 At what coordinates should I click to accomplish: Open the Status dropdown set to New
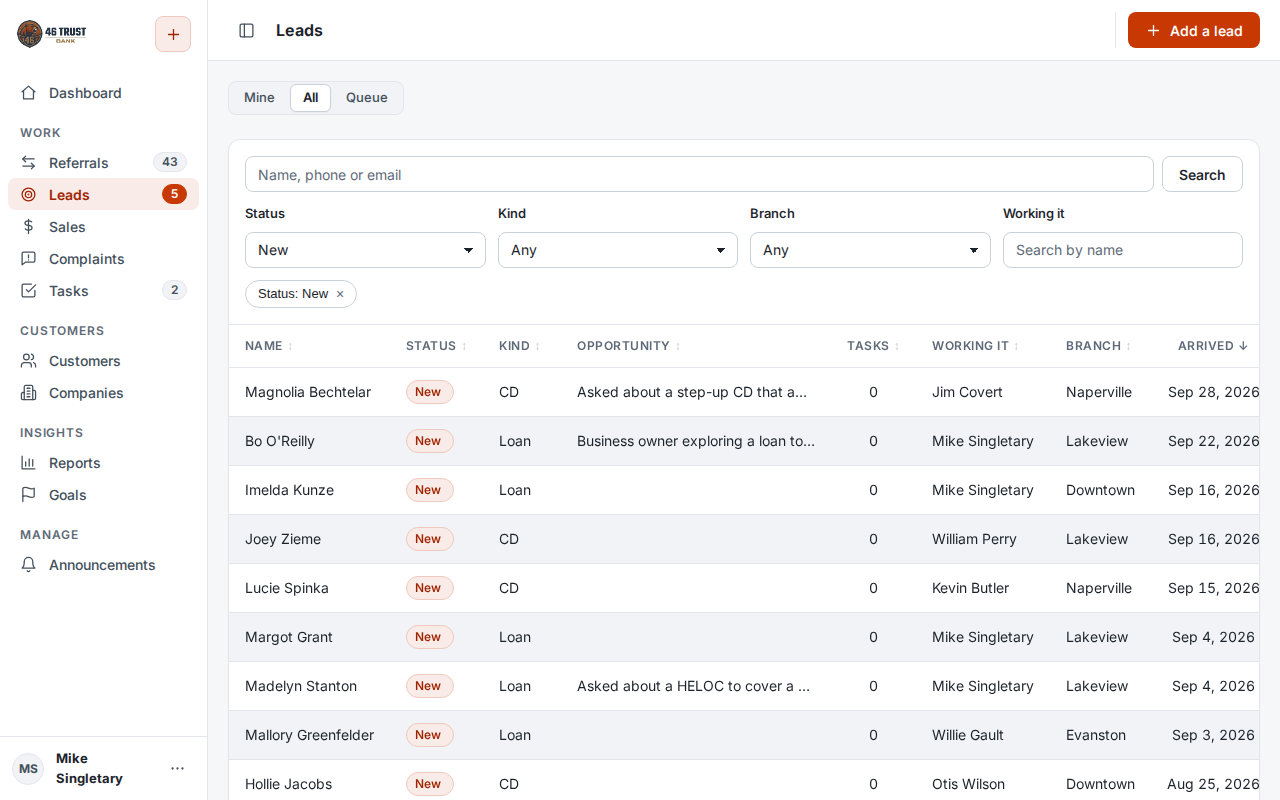click(365, 250)
